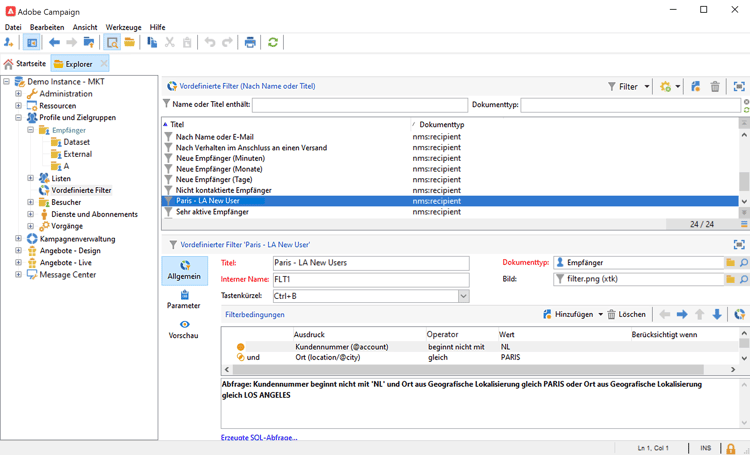Open the Vorschau preview eye icon
Image resolution: width=750 pixels, height=455 pixels.
coord(184,325)
